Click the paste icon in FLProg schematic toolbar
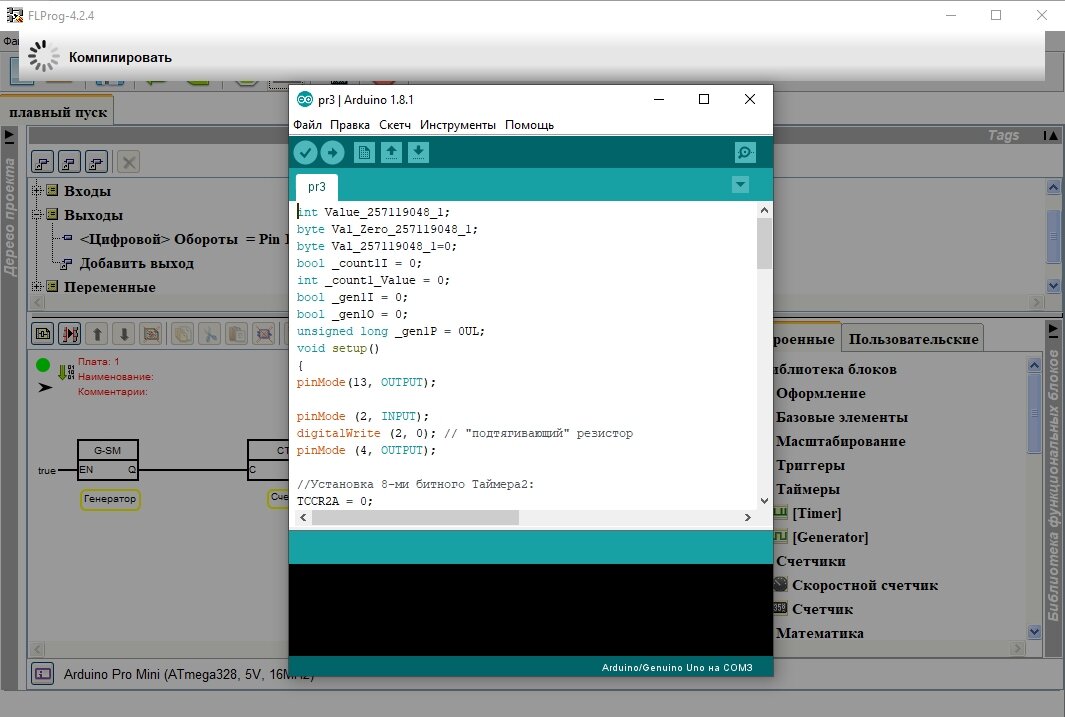1065x717 pixels. tap(236, 334)
